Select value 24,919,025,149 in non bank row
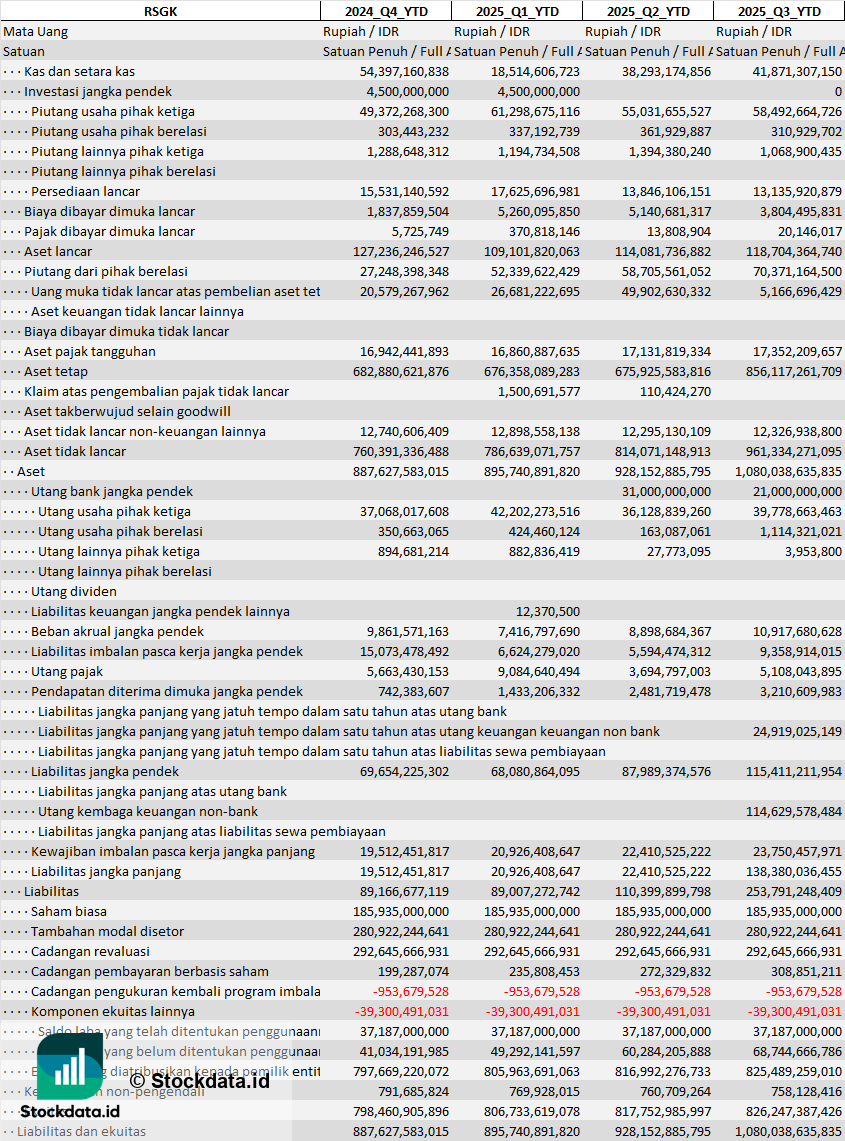Screen dimensions: 845x1141 798,732
